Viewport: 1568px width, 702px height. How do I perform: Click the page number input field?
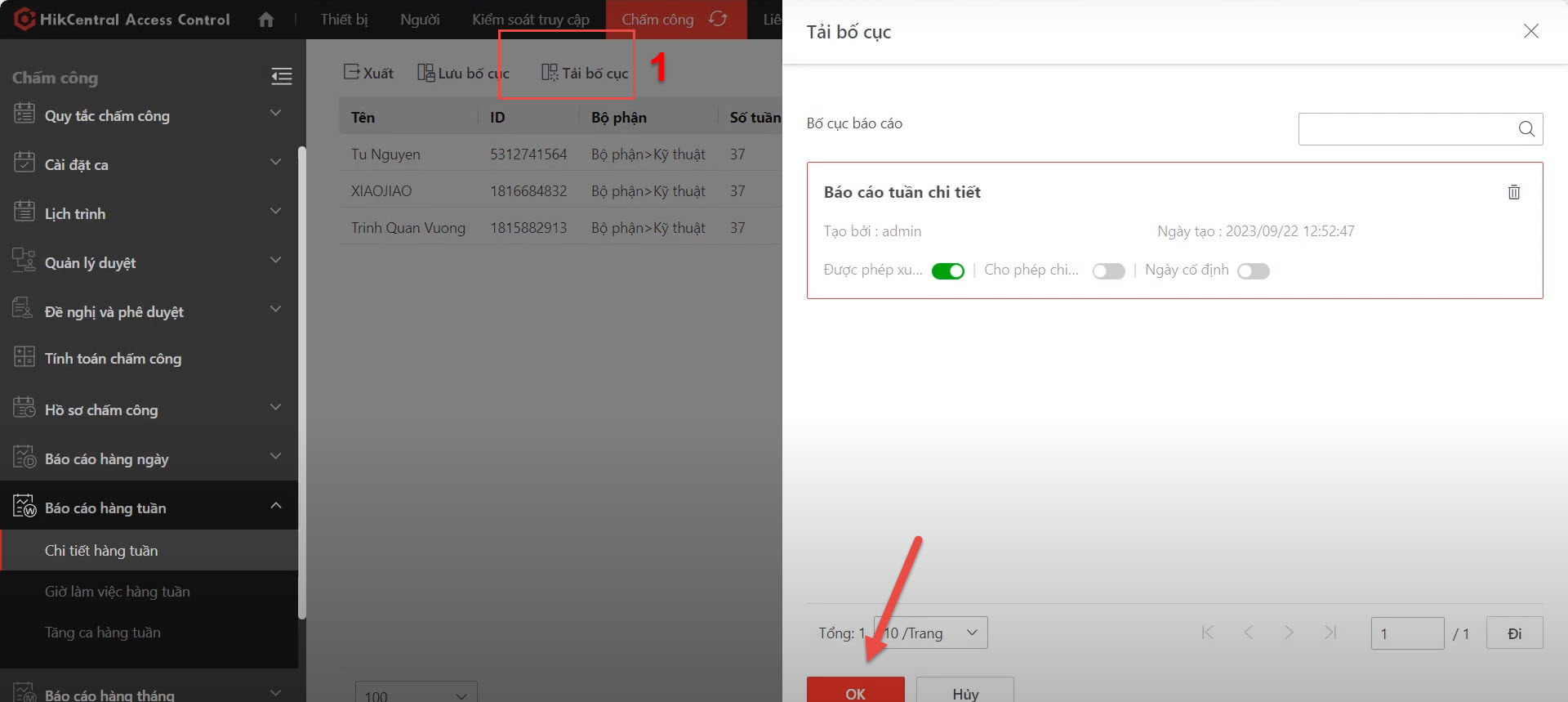click(x=1406, y=633)
